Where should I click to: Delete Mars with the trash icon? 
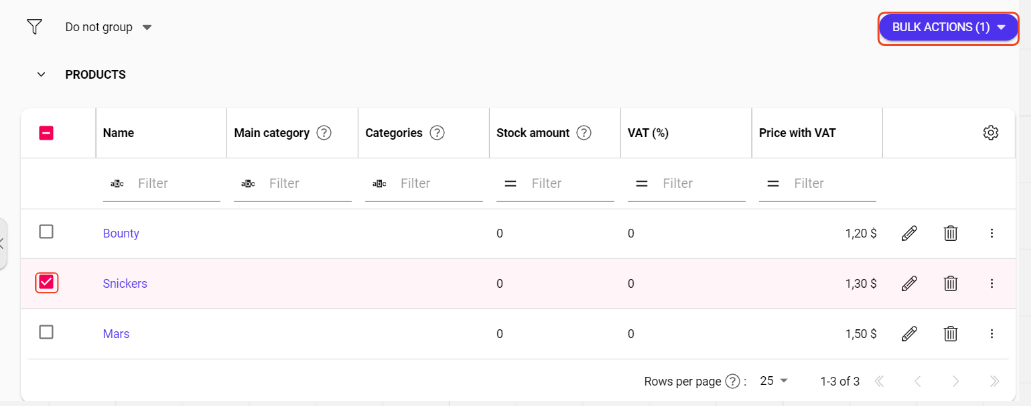click(x=950, y=334)
